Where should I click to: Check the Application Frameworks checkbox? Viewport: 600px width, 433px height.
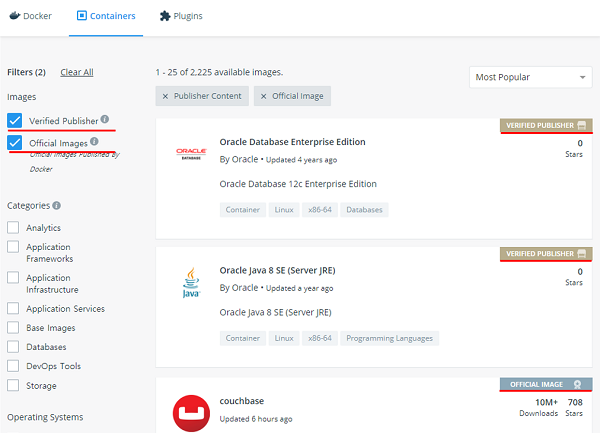pos(13,246)
